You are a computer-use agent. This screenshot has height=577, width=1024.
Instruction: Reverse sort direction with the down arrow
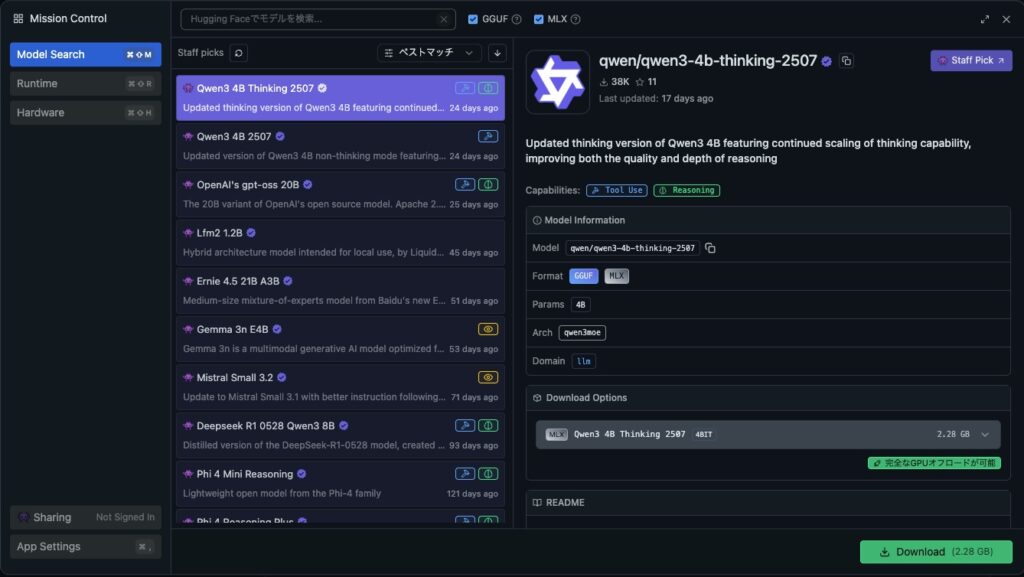(x=498, y=53)
